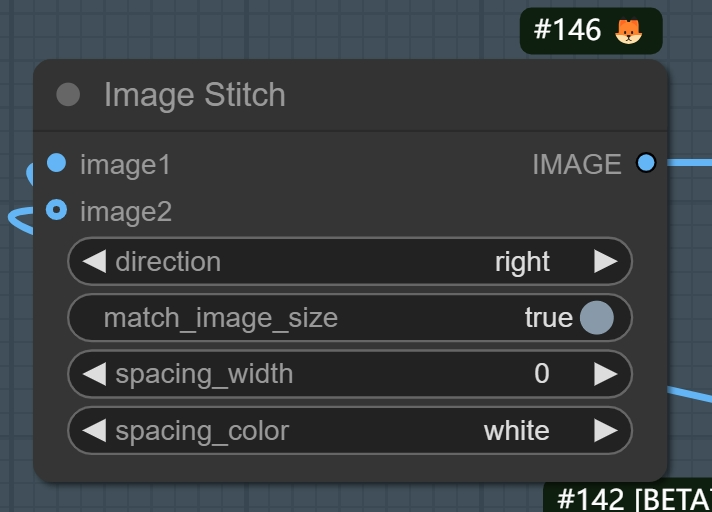This screenshot has width=712, height=512.
Task: Click the spacing_width value 0
Action: (541, 374)
